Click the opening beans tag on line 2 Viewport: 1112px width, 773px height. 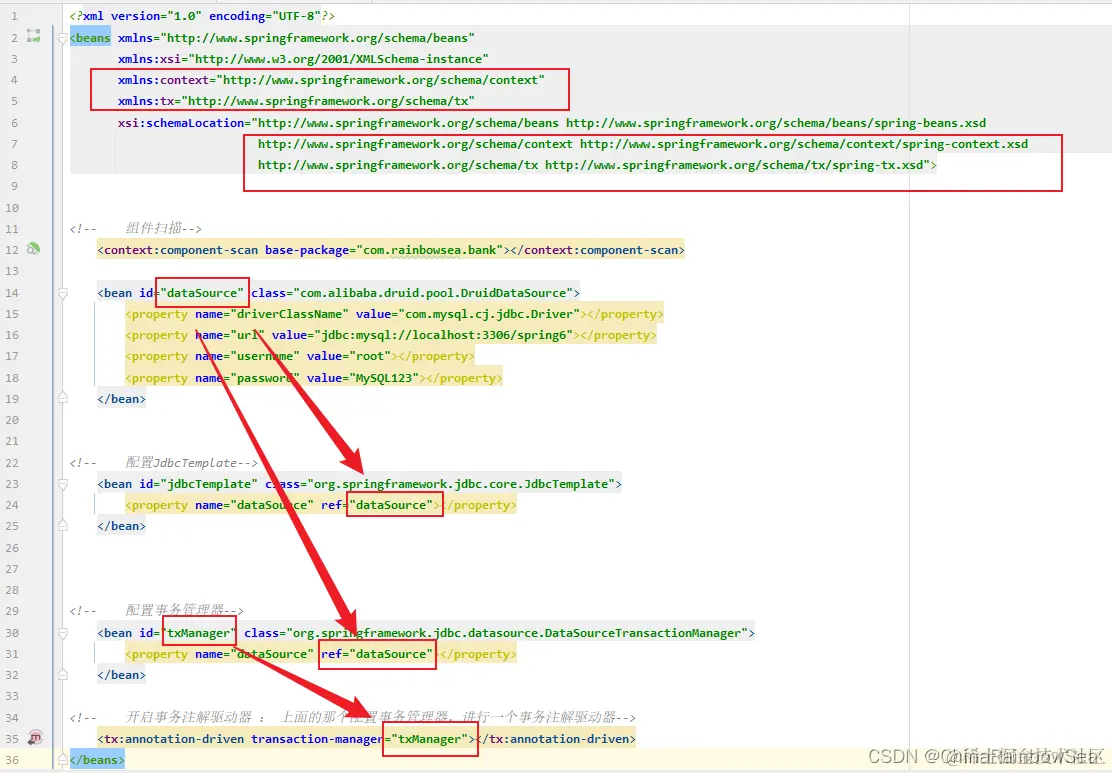pyautogui.click(x=90, y=38)
